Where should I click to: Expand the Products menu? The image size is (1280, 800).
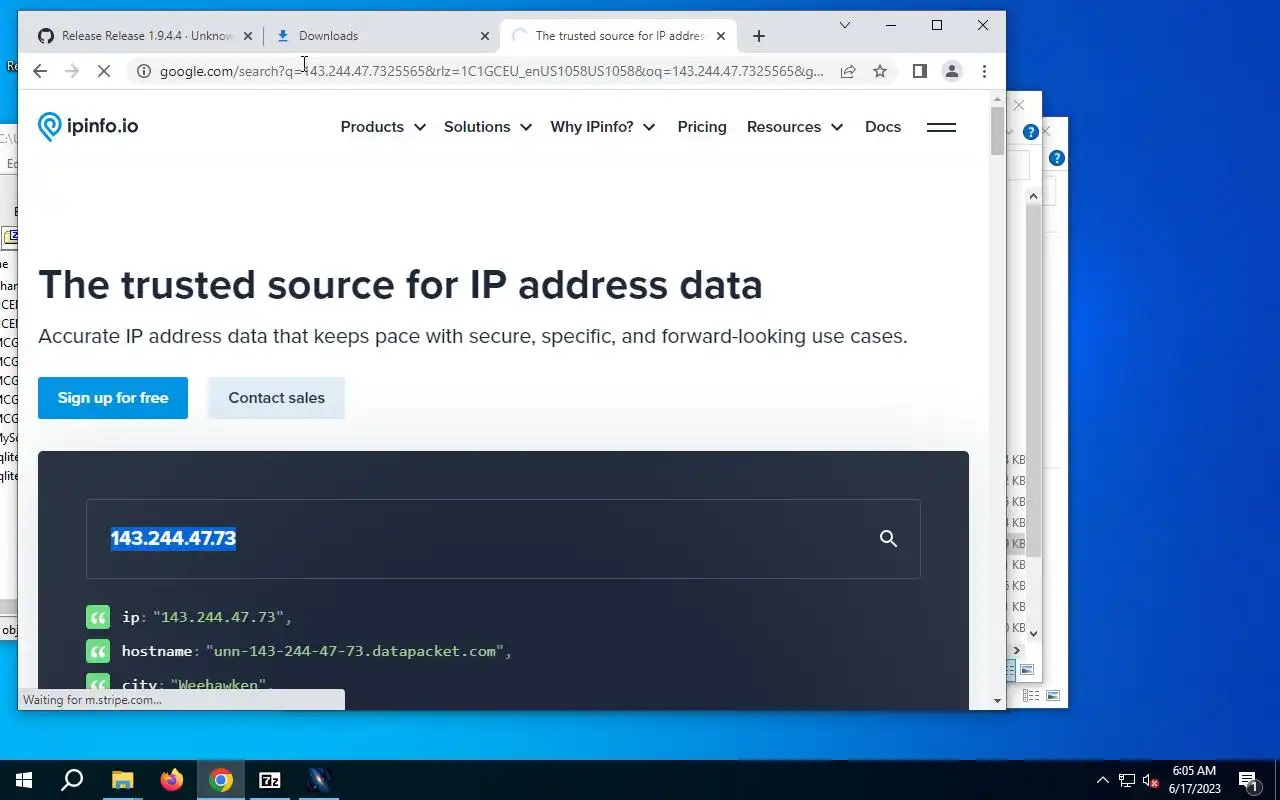click(x=383, y=127)
